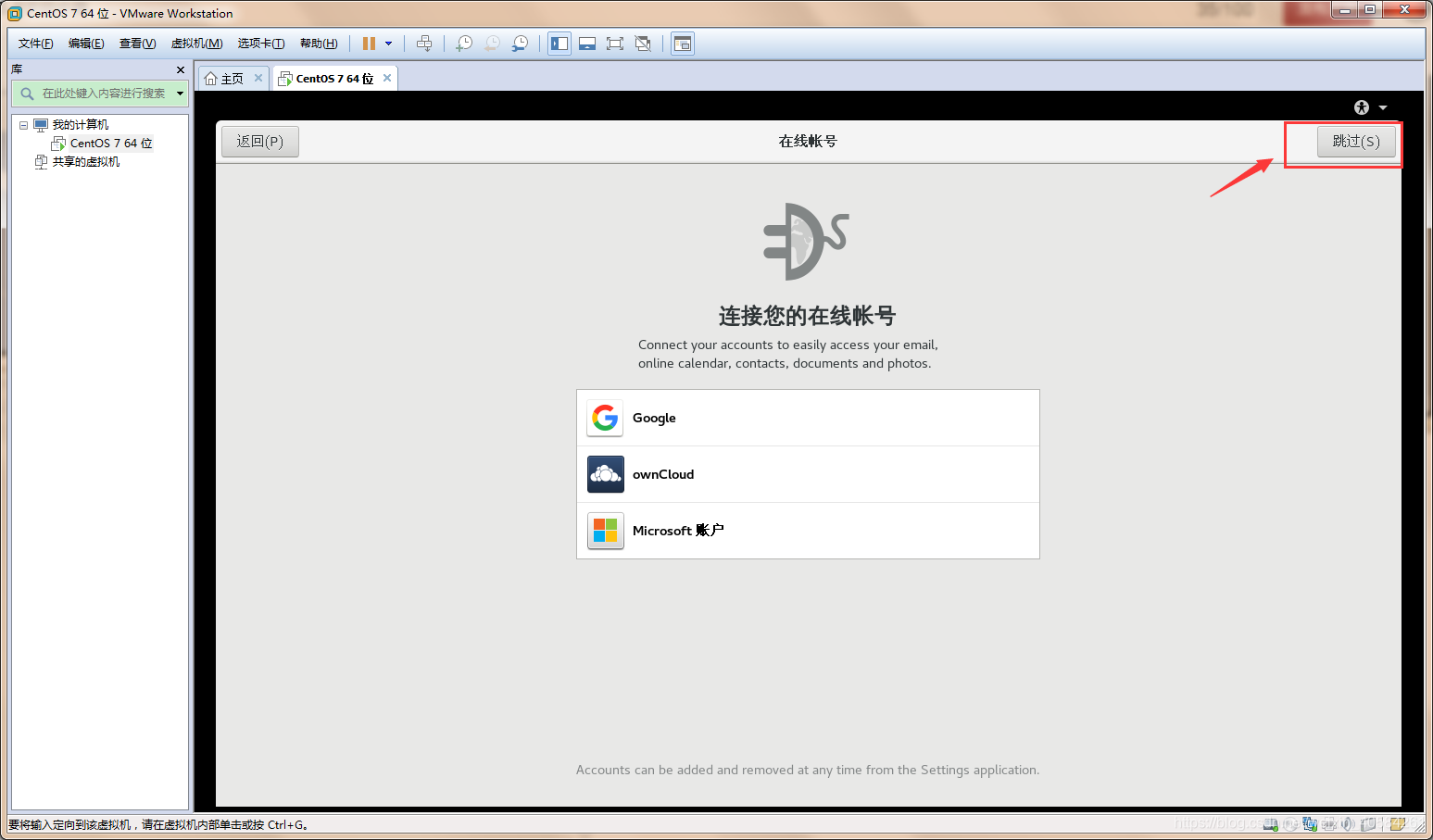Click the hard disk status icon
Viewport: 1433px width, 840px height.
click(1270, 823)
